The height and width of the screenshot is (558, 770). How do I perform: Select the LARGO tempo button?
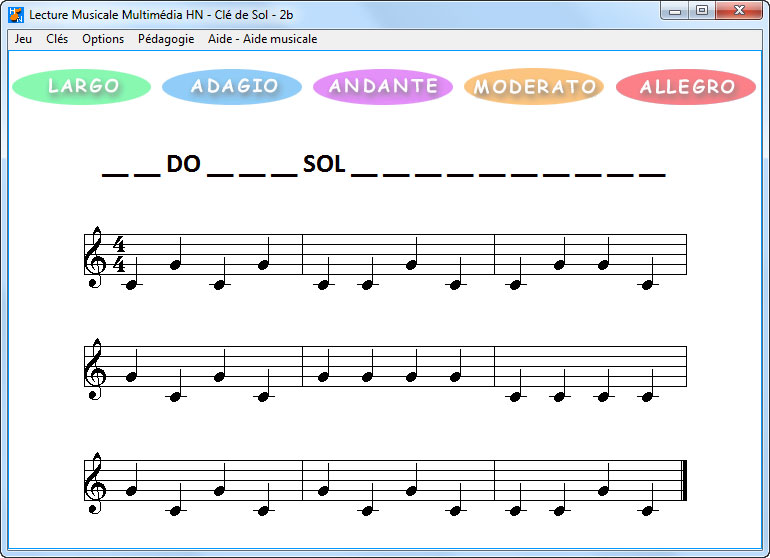tap(82, 86)
